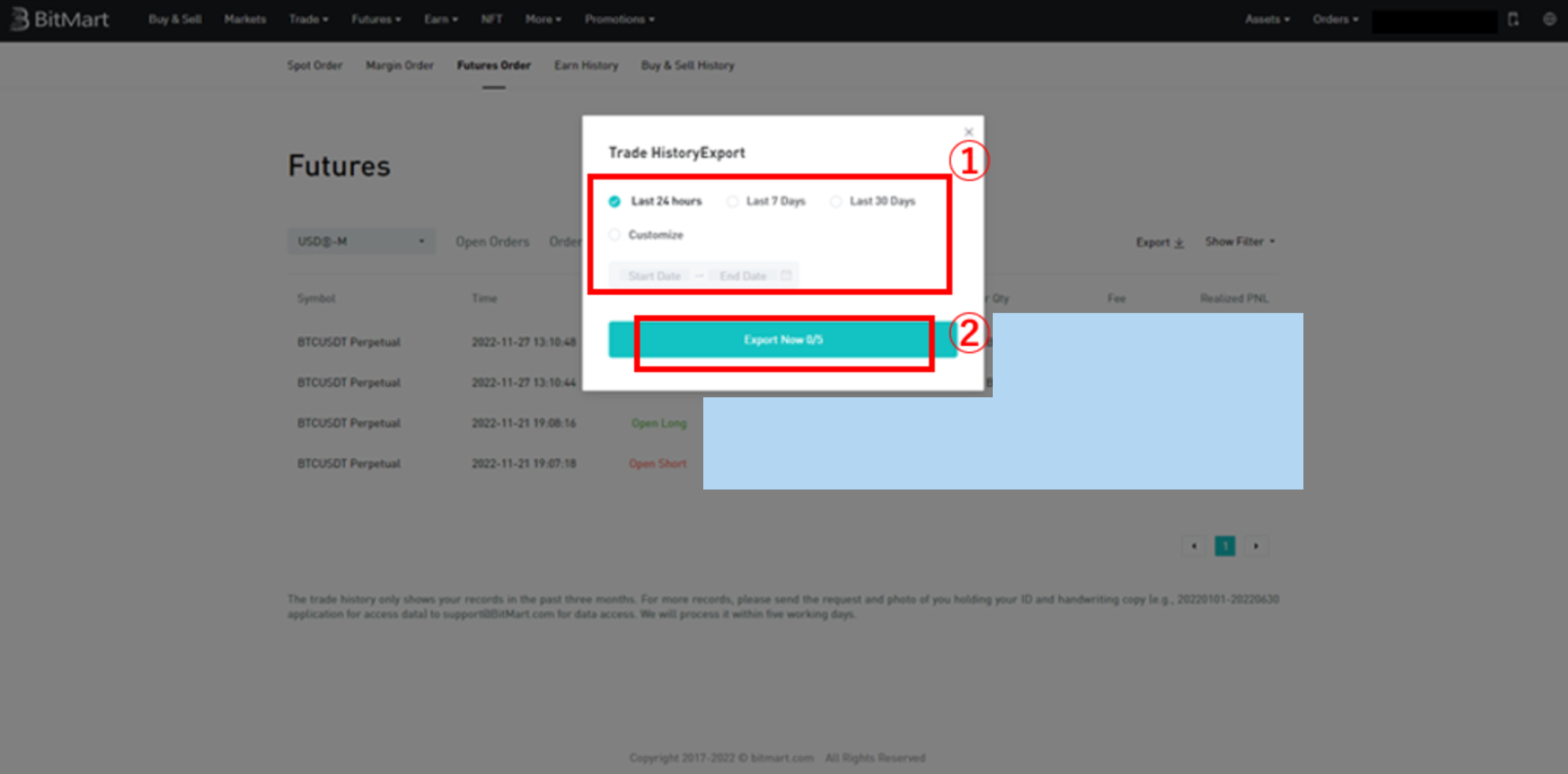Click the Symbol column header
The height and width of the screenshot is (774, 1568).
(316, 298)
